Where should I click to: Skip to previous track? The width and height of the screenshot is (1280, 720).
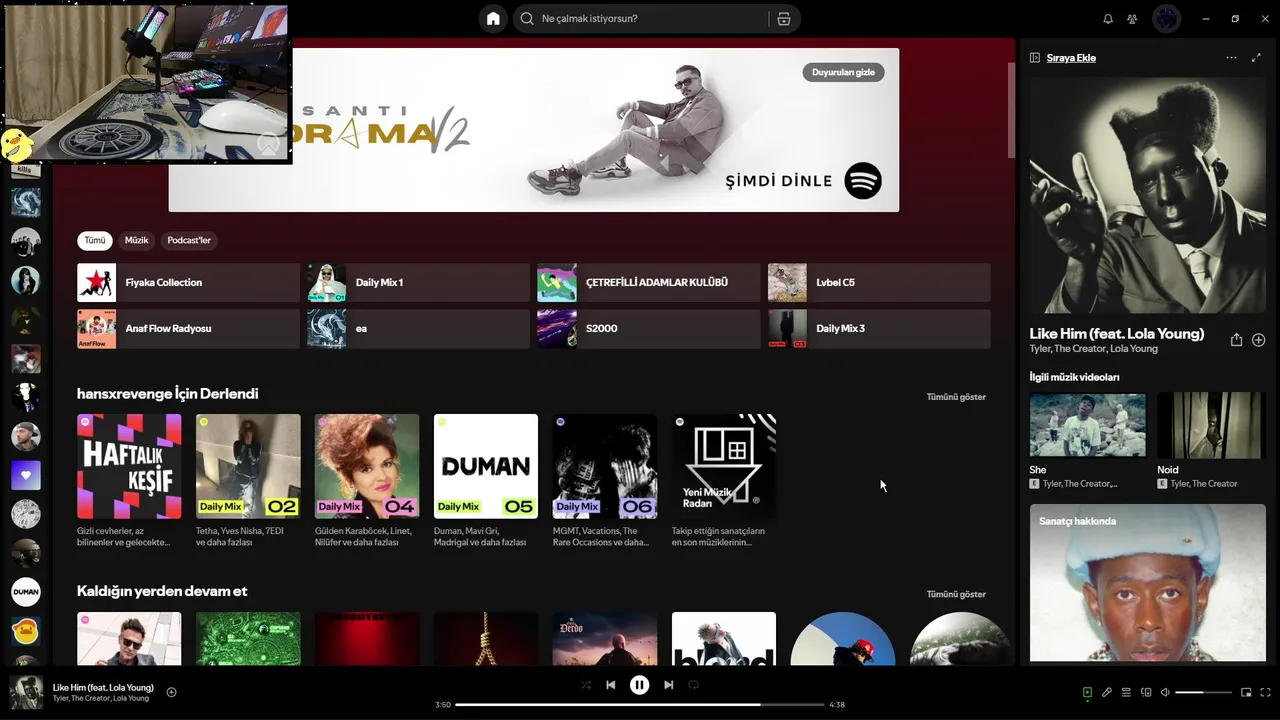611,685
